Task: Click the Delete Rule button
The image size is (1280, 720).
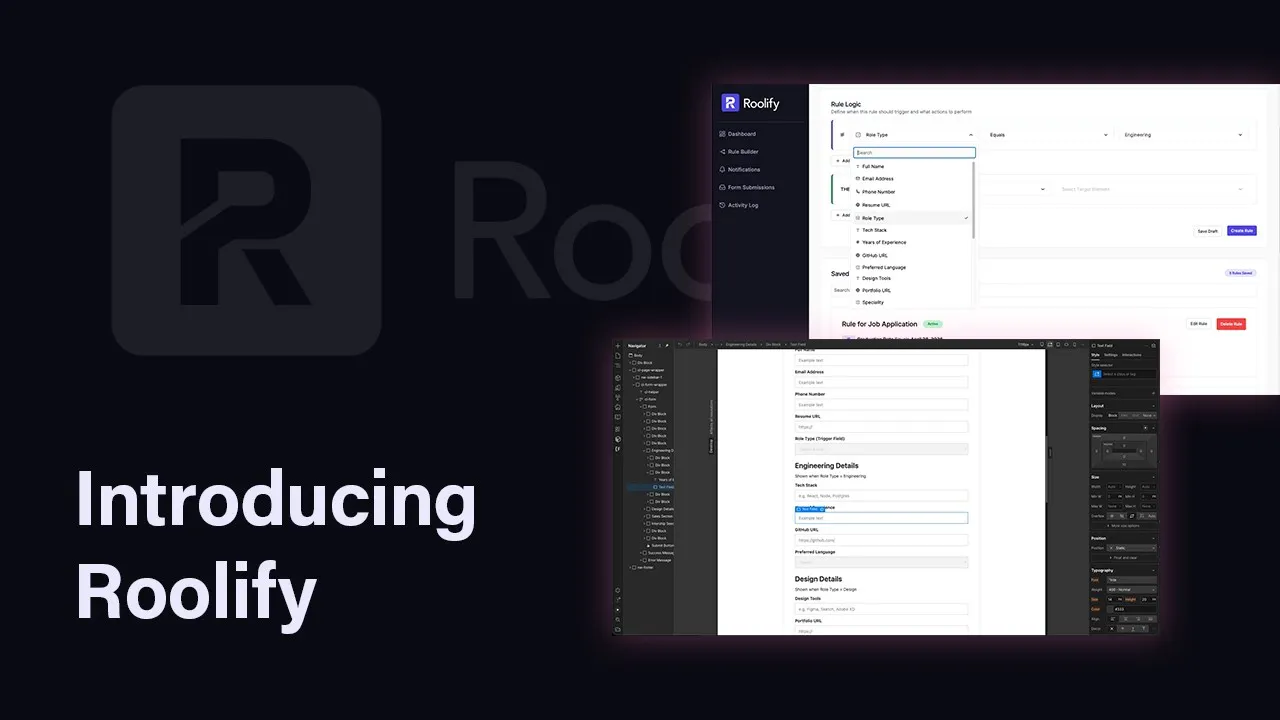Action: (x=1231, y=324)
